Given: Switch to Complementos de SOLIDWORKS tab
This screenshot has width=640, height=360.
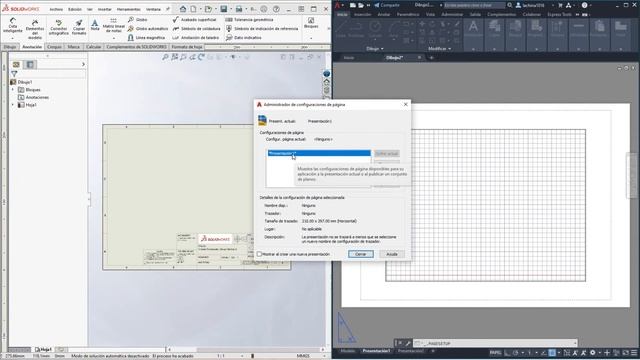Looking at the screenshot, I should click(x=136, y=47).
